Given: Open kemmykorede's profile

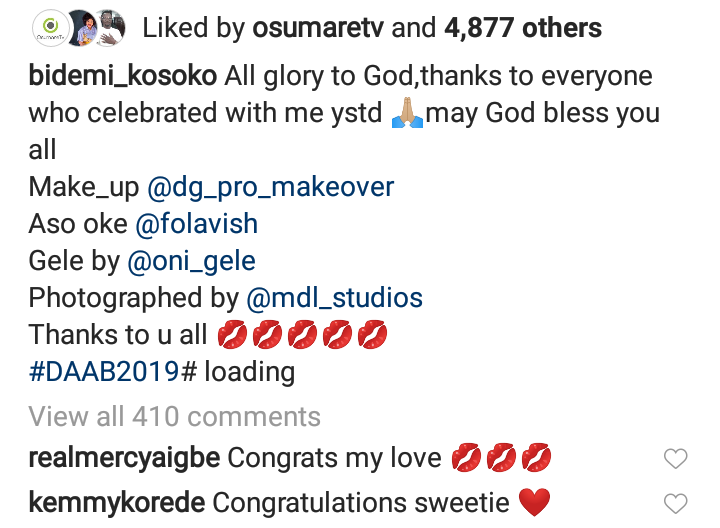Looking at the screenshot, I should (x=117, y=502).
